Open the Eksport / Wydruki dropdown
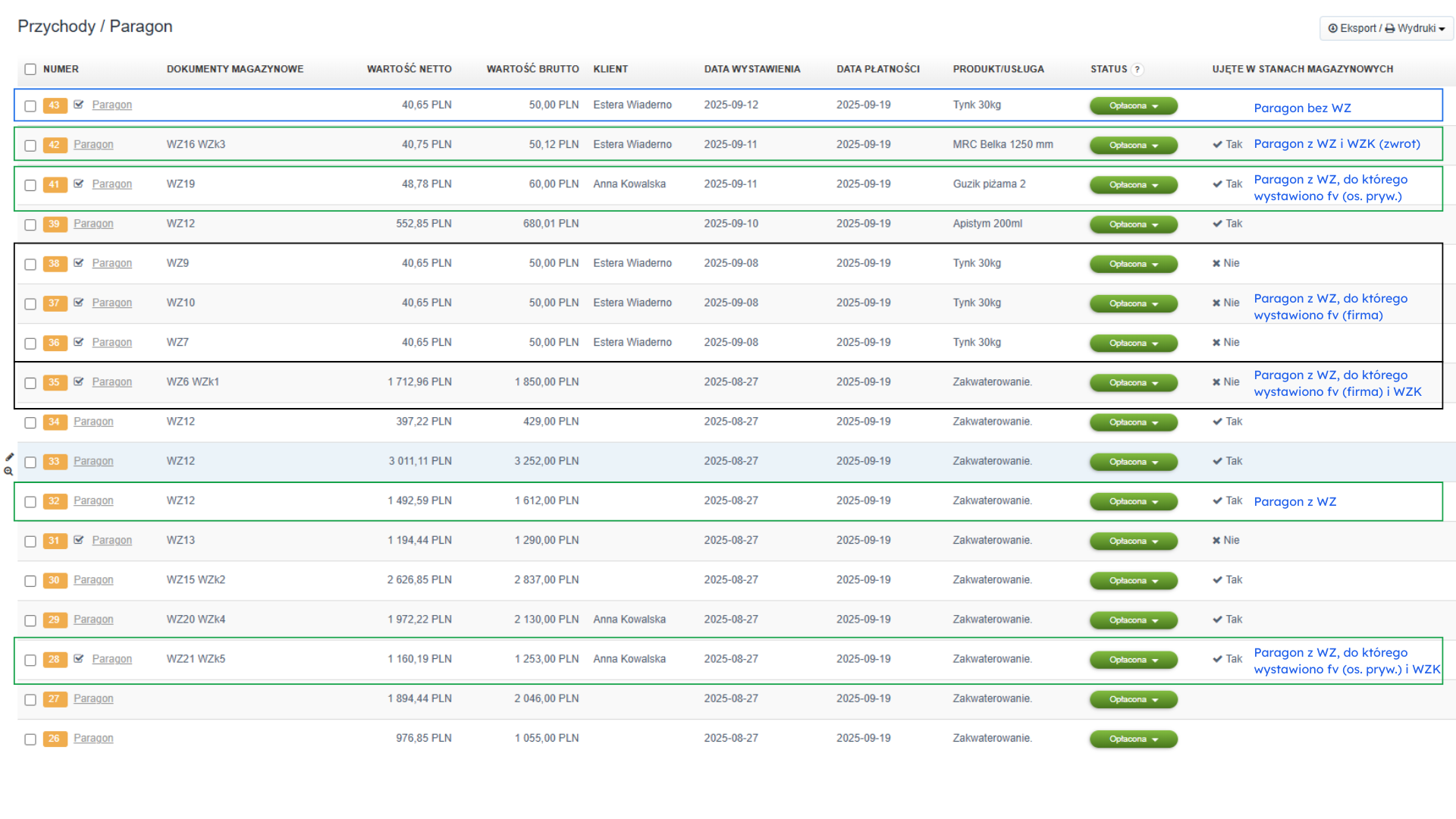Image resolution: width=1456 pixels, height=819 pixels. [1385, 28]
